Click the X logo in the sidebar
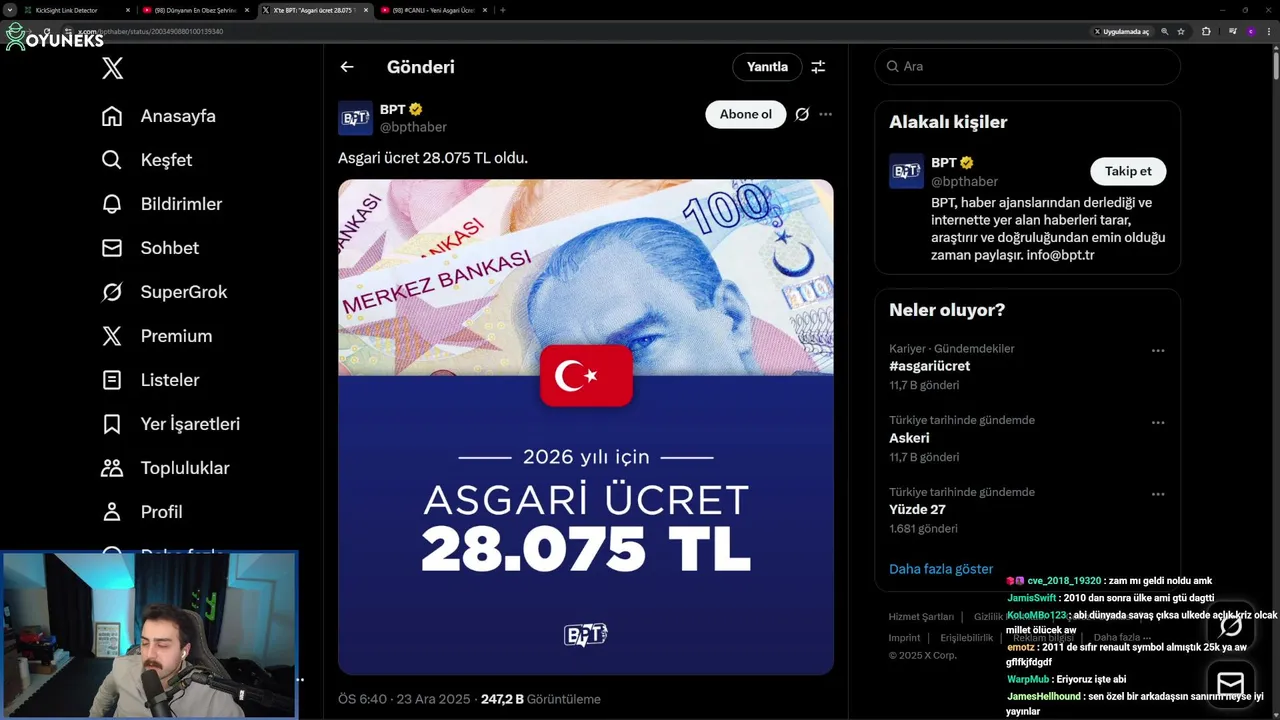 point(113,68)
